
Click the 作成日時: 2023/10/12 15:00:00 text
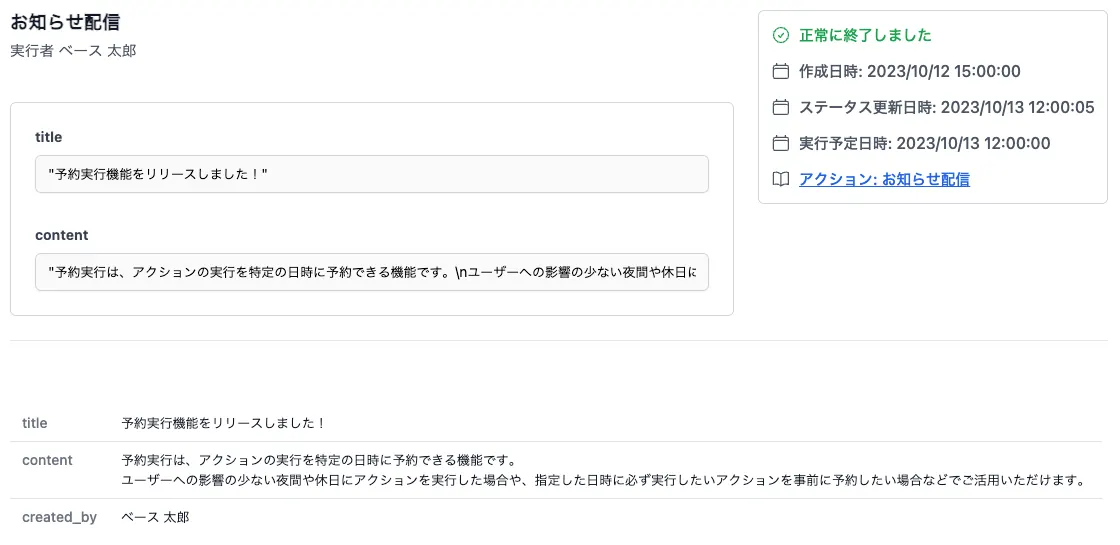pyautogui.click(x=909, y=71)
